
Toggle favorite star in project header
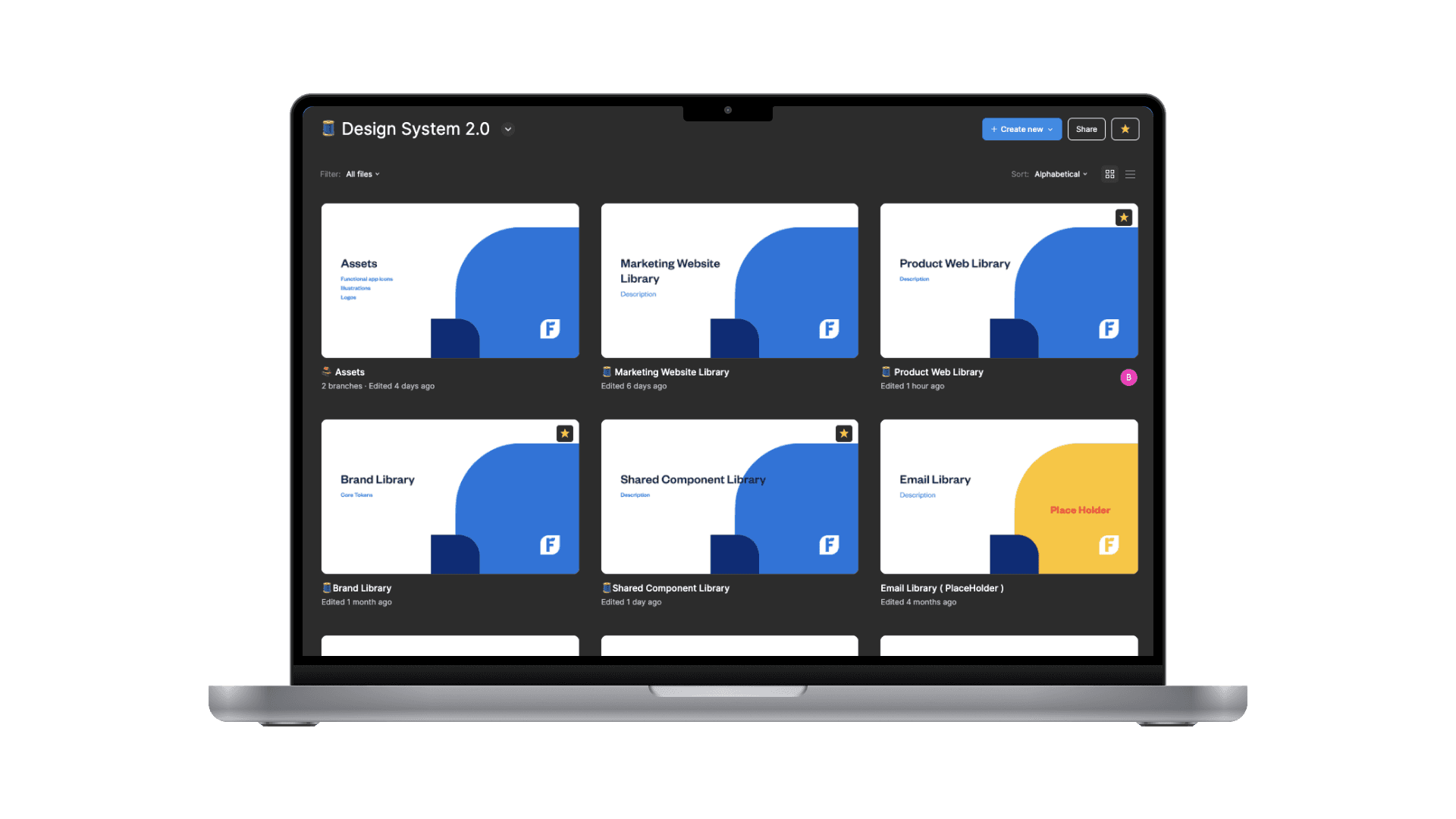pos(1125,130)
